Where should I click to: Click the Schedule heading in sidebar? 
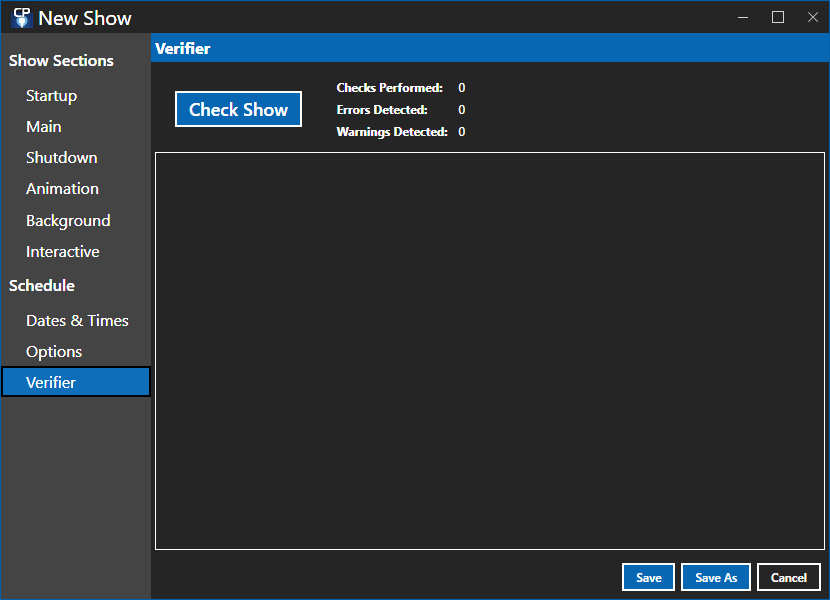pos(42,286)
